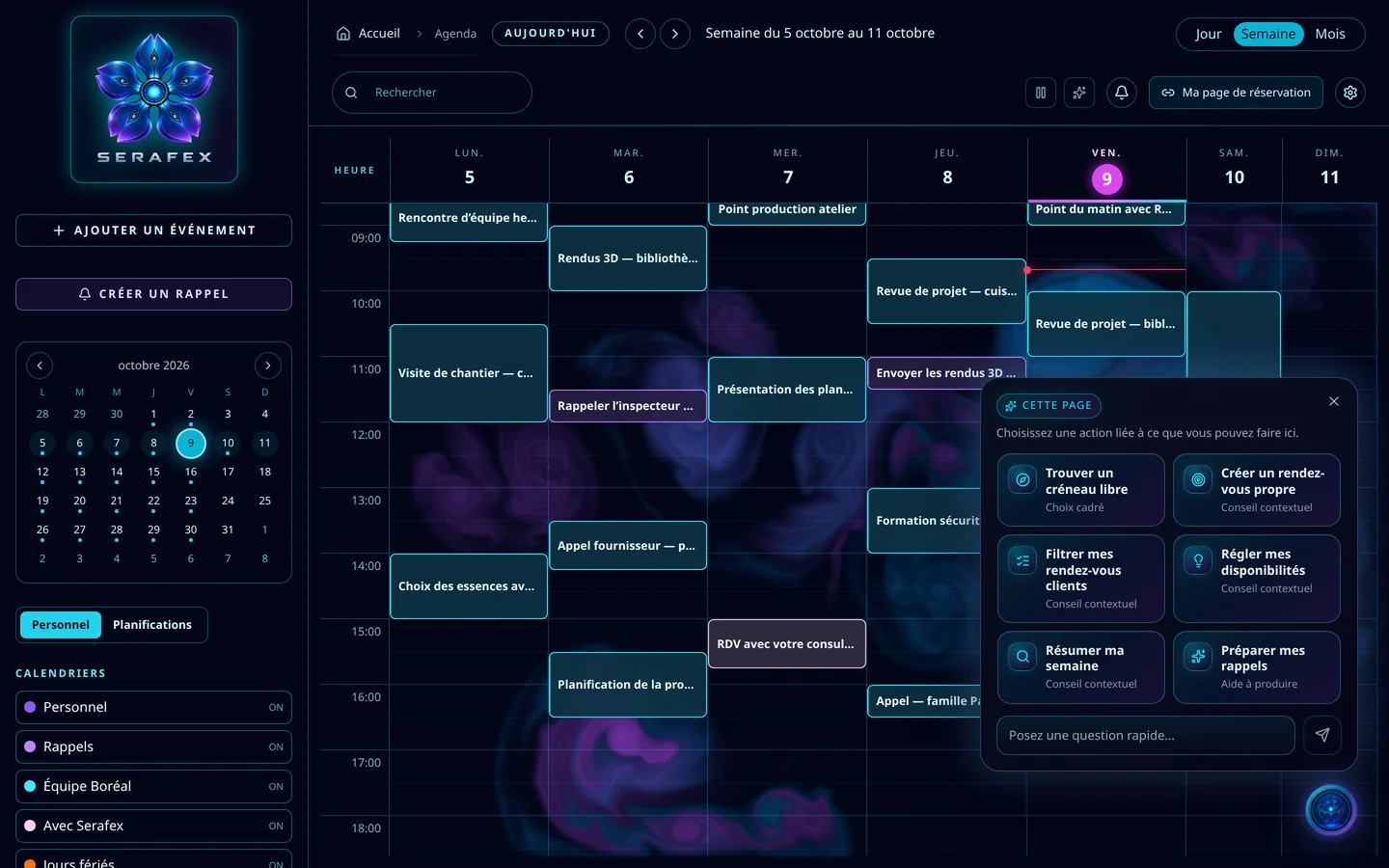Image resolution: width=1389 pixels, height=868 pixels.
Task: Select the Planifications tab in the sidebar
Action: pyautogui.click(x=152, y=625)
